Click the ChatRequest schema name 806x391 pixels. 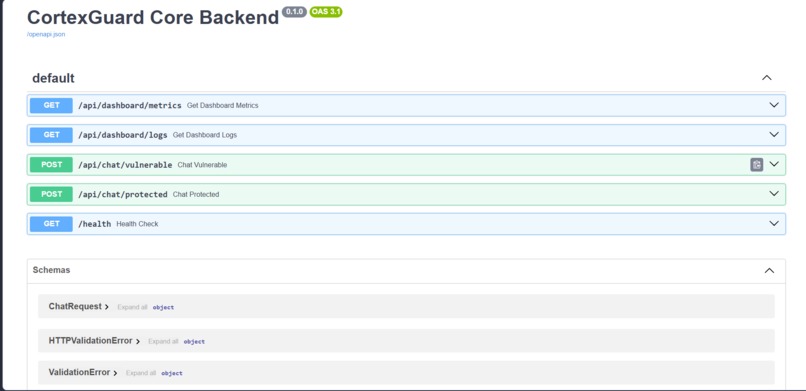coord(75,306)
